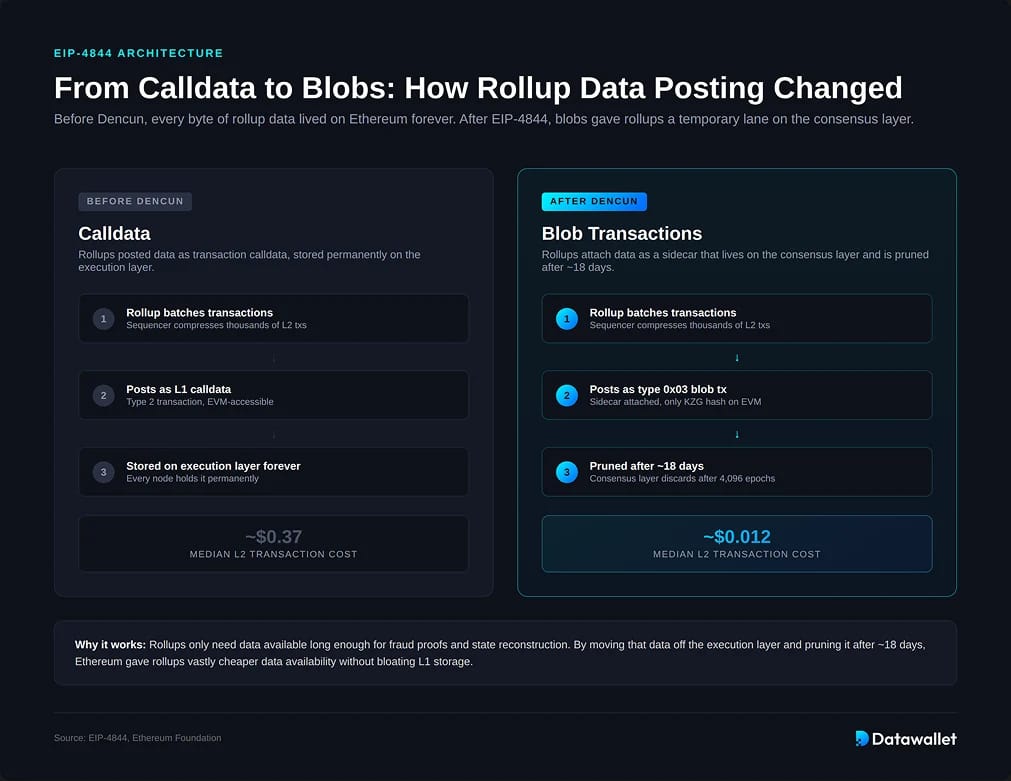Screen dimensions: 1011x781
Task: Select the BEFORE DENCUN badge
Action: [x=135, y=201]
